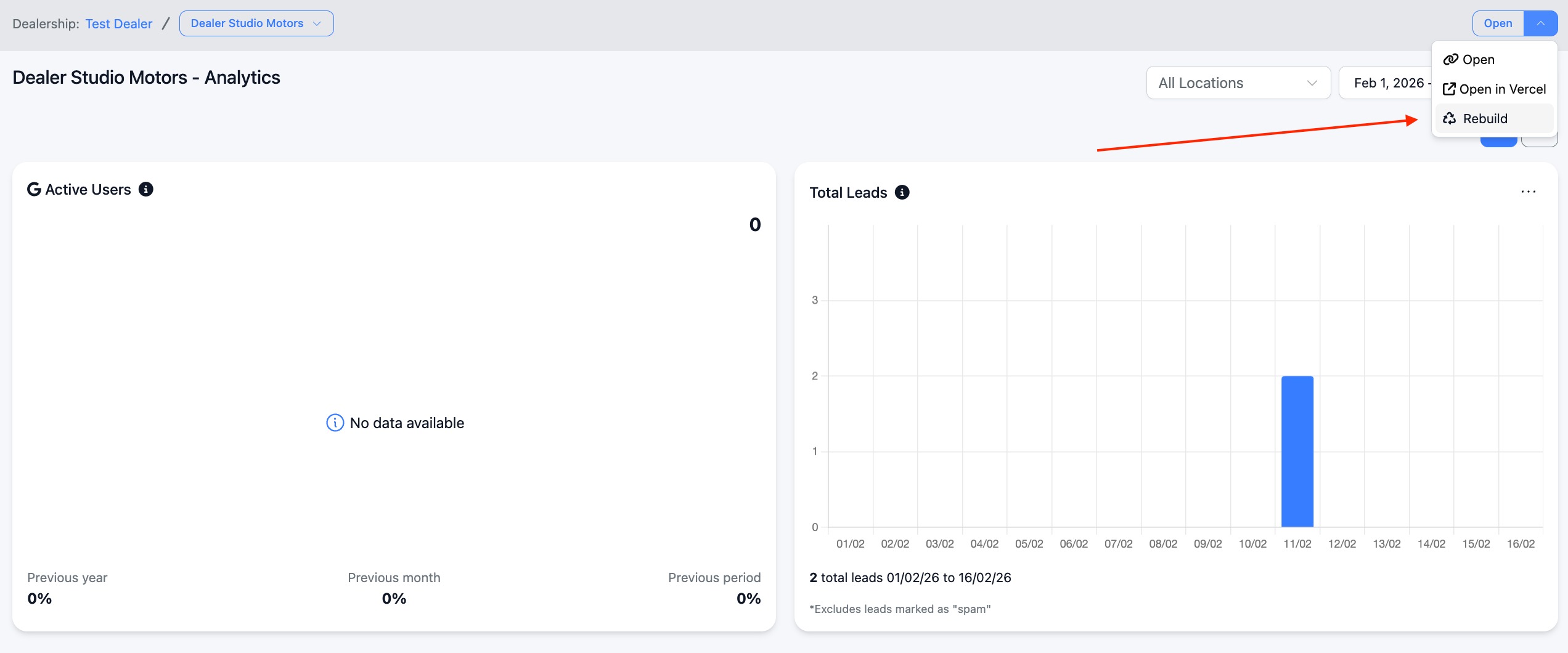
Task: Click the Active Users info icon
Action: coord(146,189)
